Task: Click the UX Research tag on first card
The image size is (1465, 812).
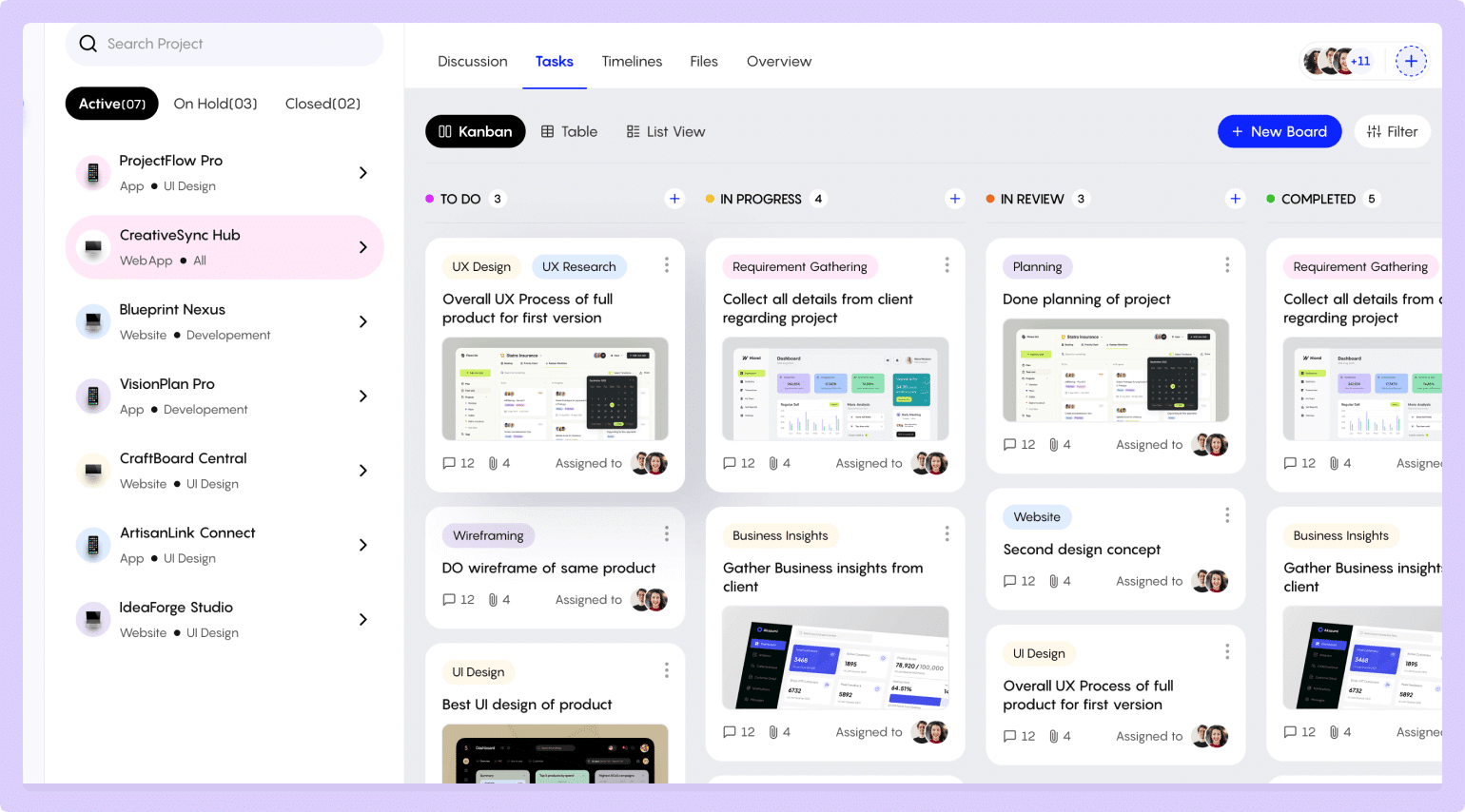Action: (x=578, y=267)
